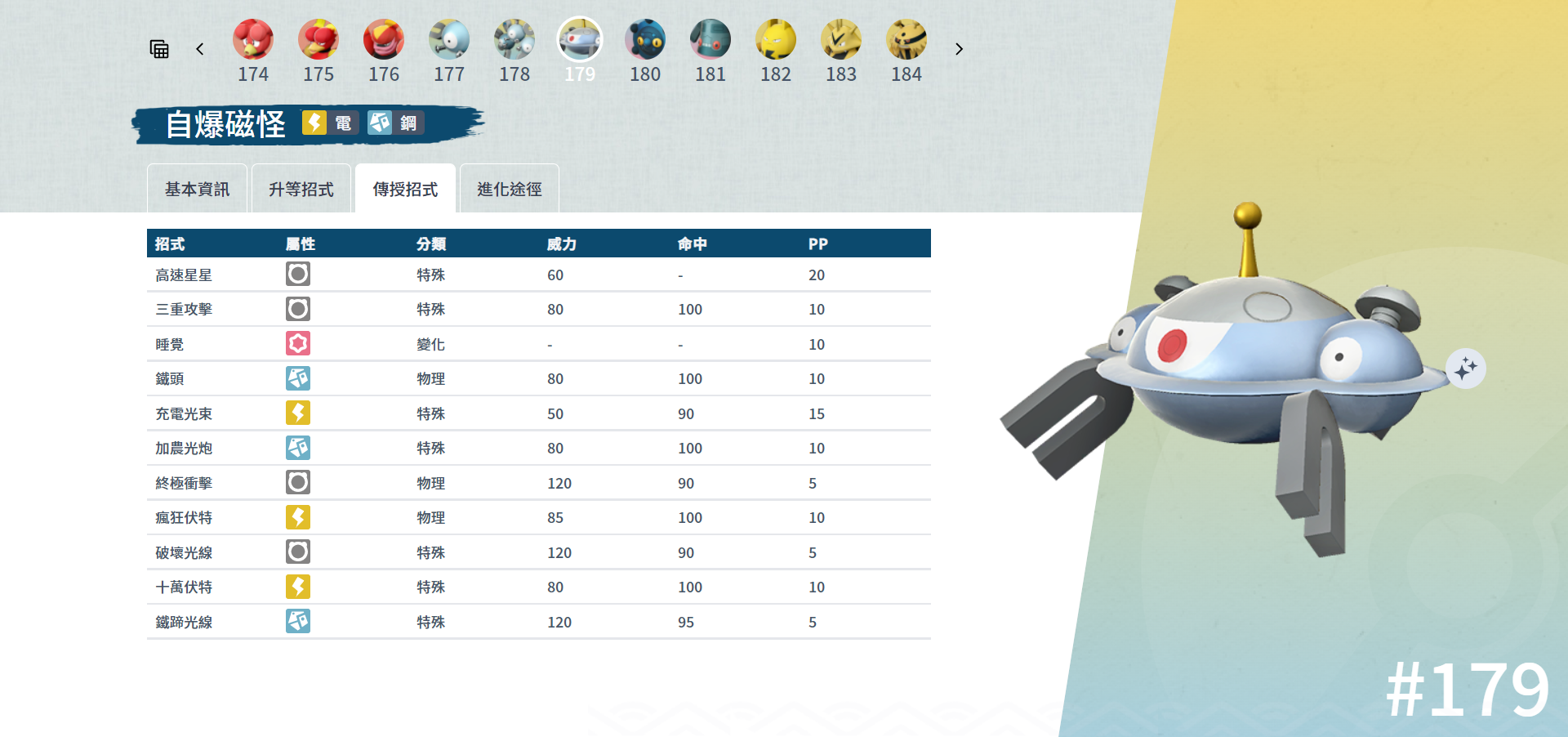Click Normal type icon for 高速星星

tap(298, 274)
